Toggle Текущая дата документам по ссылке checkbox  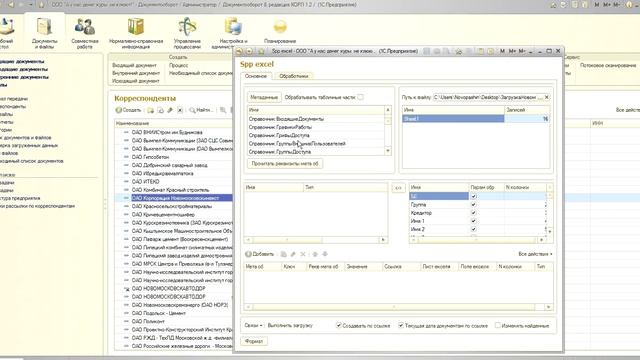point(401,325)
